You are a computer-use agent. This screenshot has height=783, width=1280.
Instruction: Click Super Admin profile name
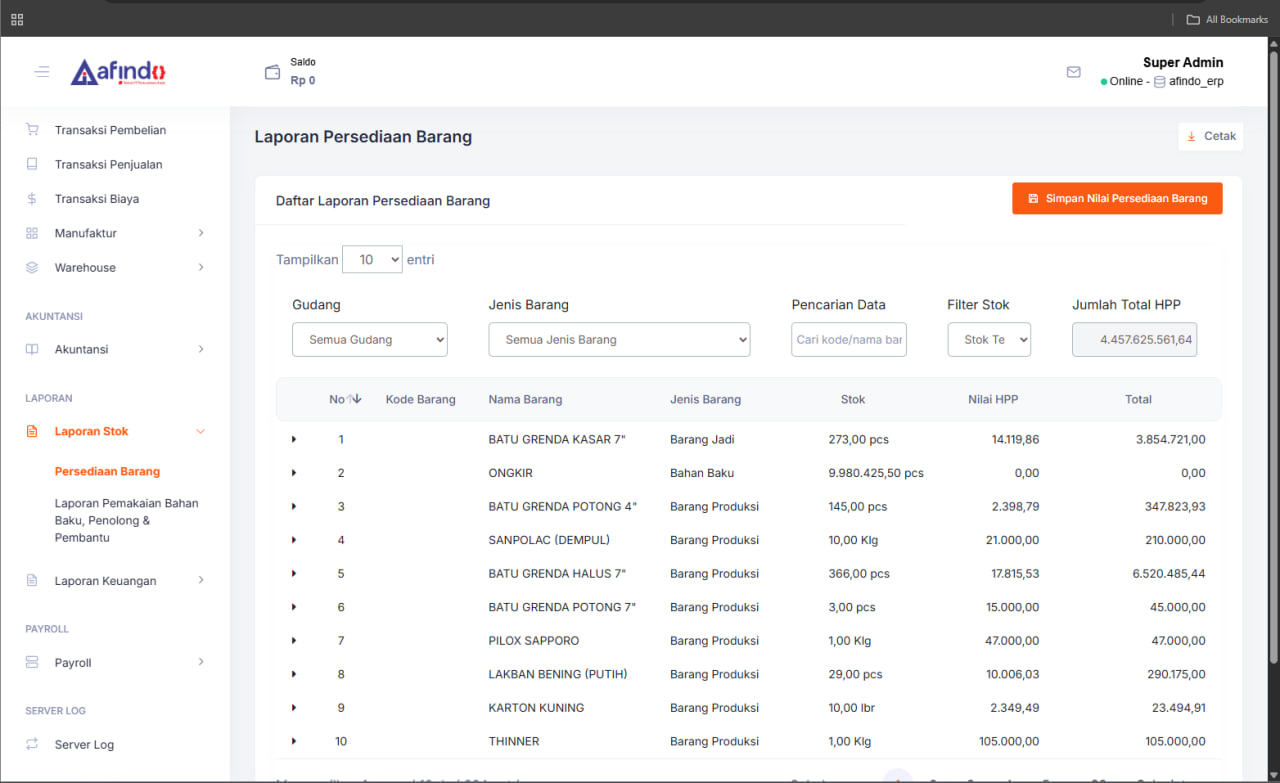coord(1183,62)
